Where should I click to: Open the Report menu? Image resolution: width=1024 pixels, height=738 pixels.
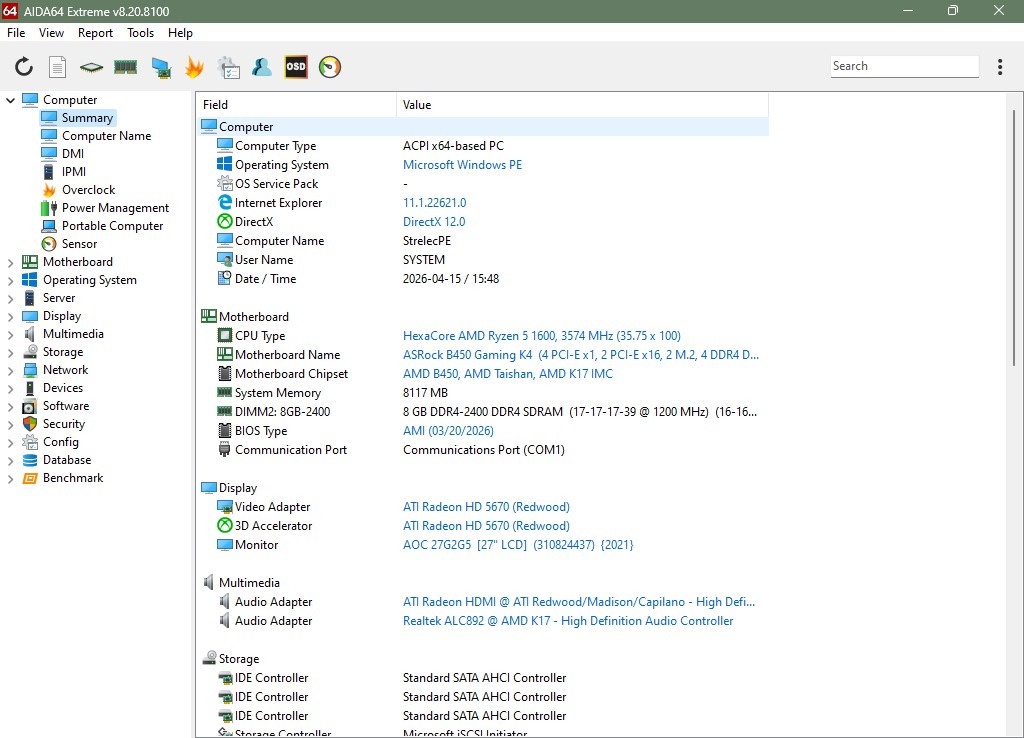pos(95,33)
